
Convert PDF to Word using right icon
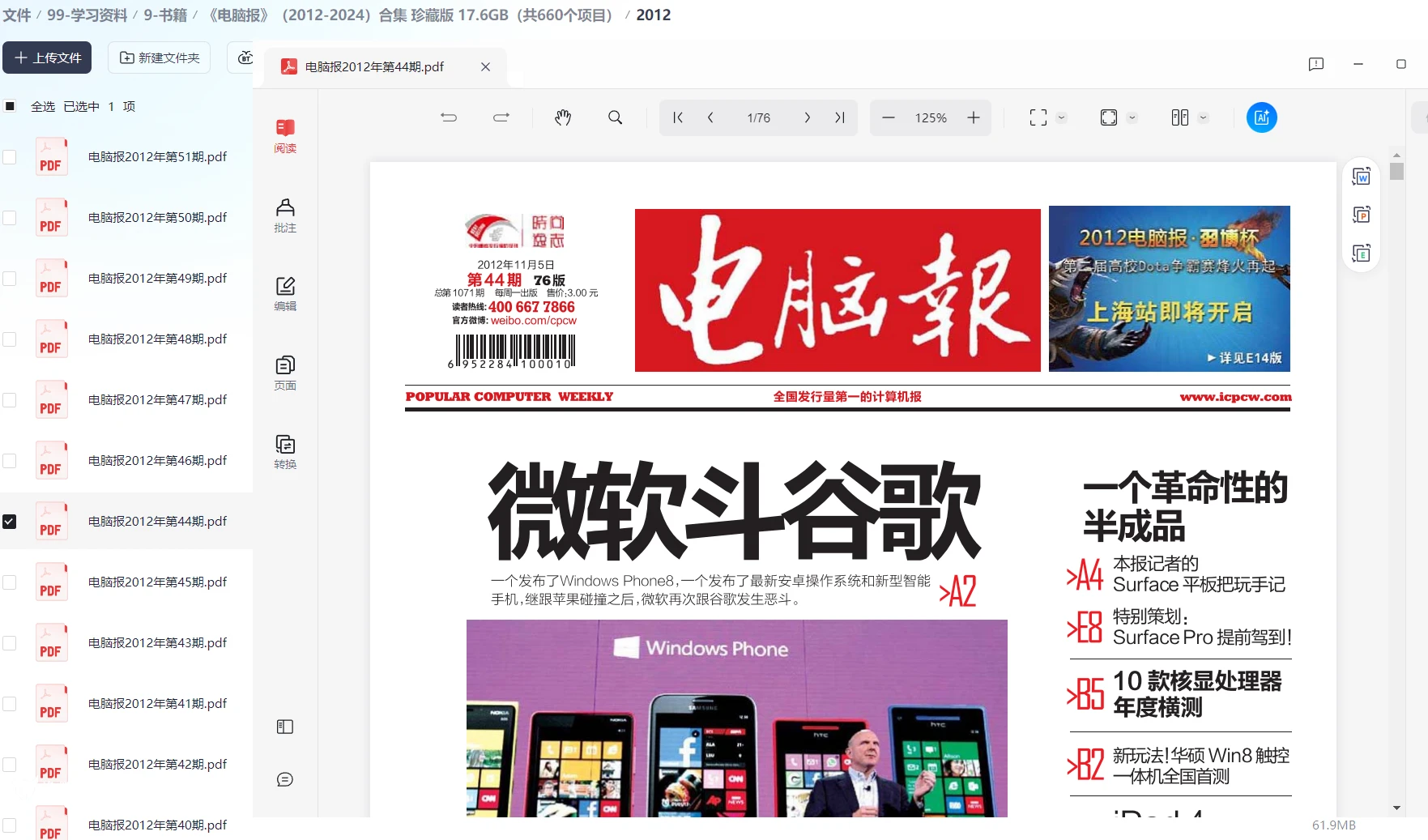[1362, 176]
